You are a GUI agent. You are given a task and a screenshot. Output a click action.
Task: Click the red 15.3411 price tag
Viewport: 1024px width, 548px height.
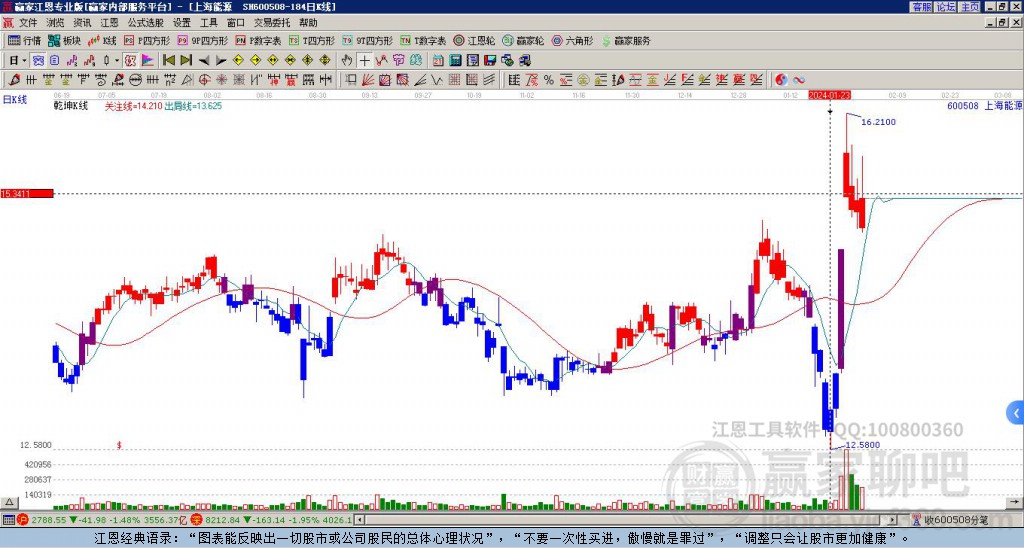point(27,193)
